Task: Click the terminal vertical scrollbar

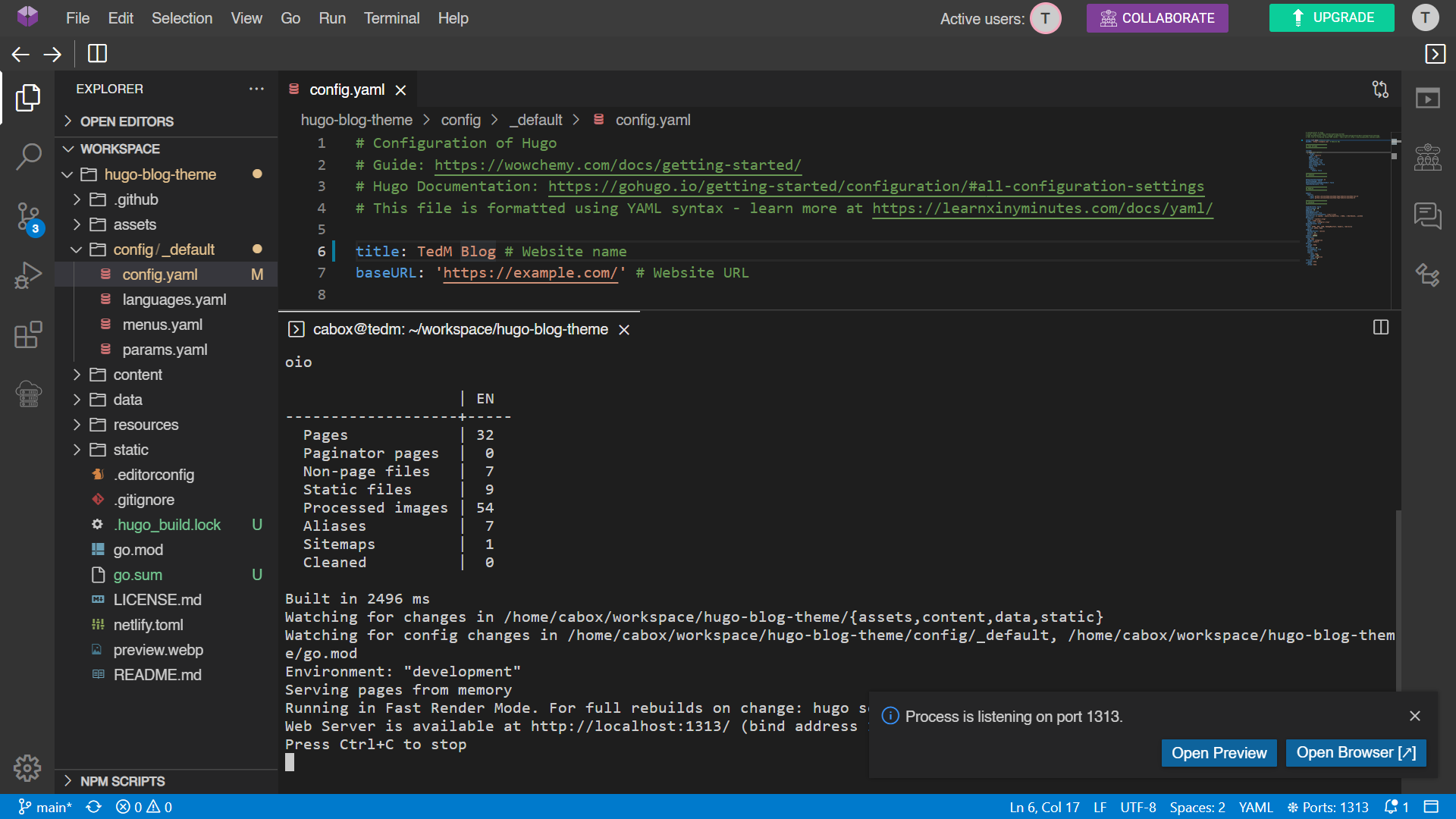Action: click(1398, 599)
